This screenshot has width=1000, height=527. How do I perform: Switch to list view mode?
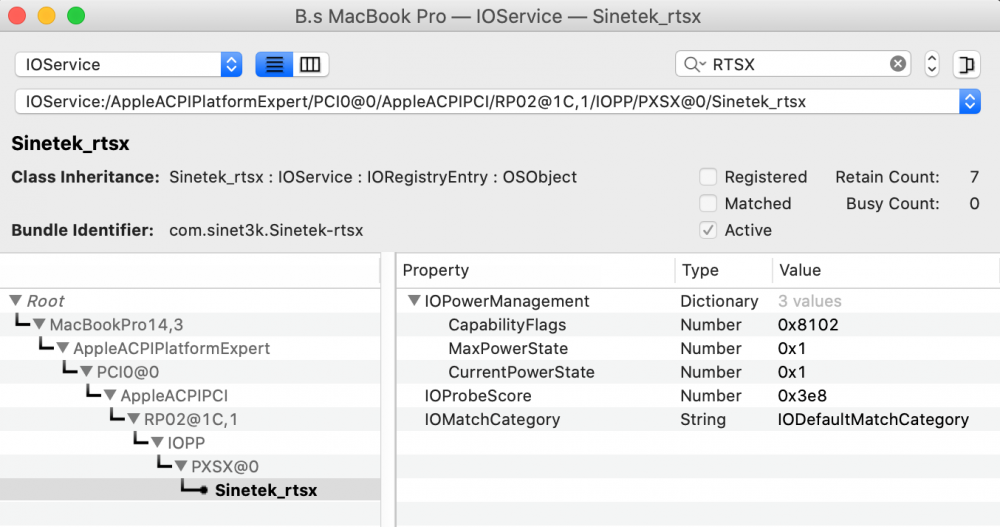[274, 64]
